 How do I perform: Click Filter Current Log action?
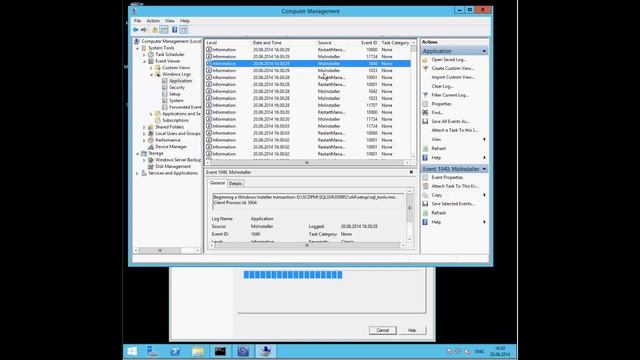[450, 95]
